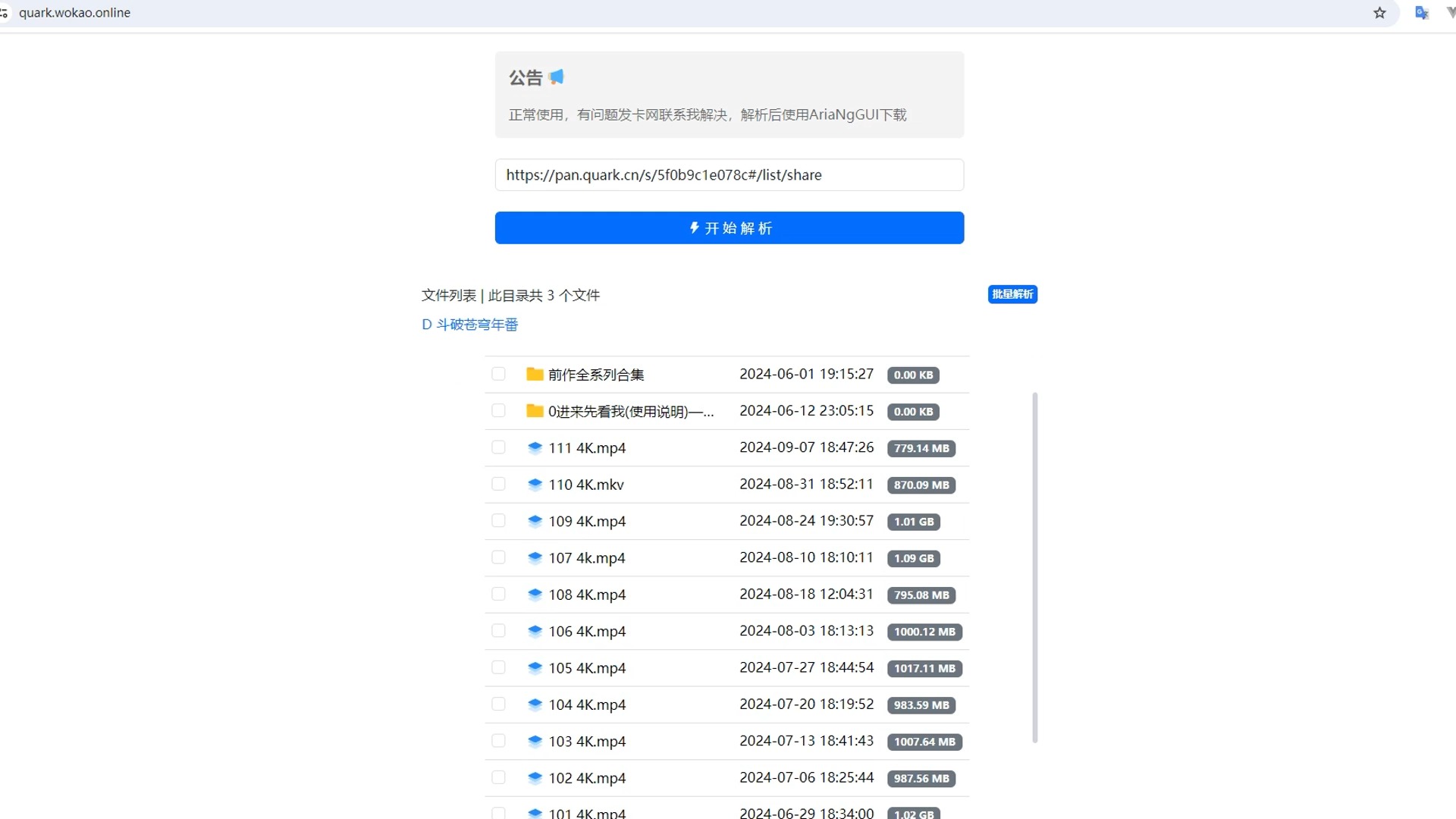This screenshot has width=1456, height=819.
Task: Click the date 2024-09-07 18:47:26
Action: coord(806,447)
